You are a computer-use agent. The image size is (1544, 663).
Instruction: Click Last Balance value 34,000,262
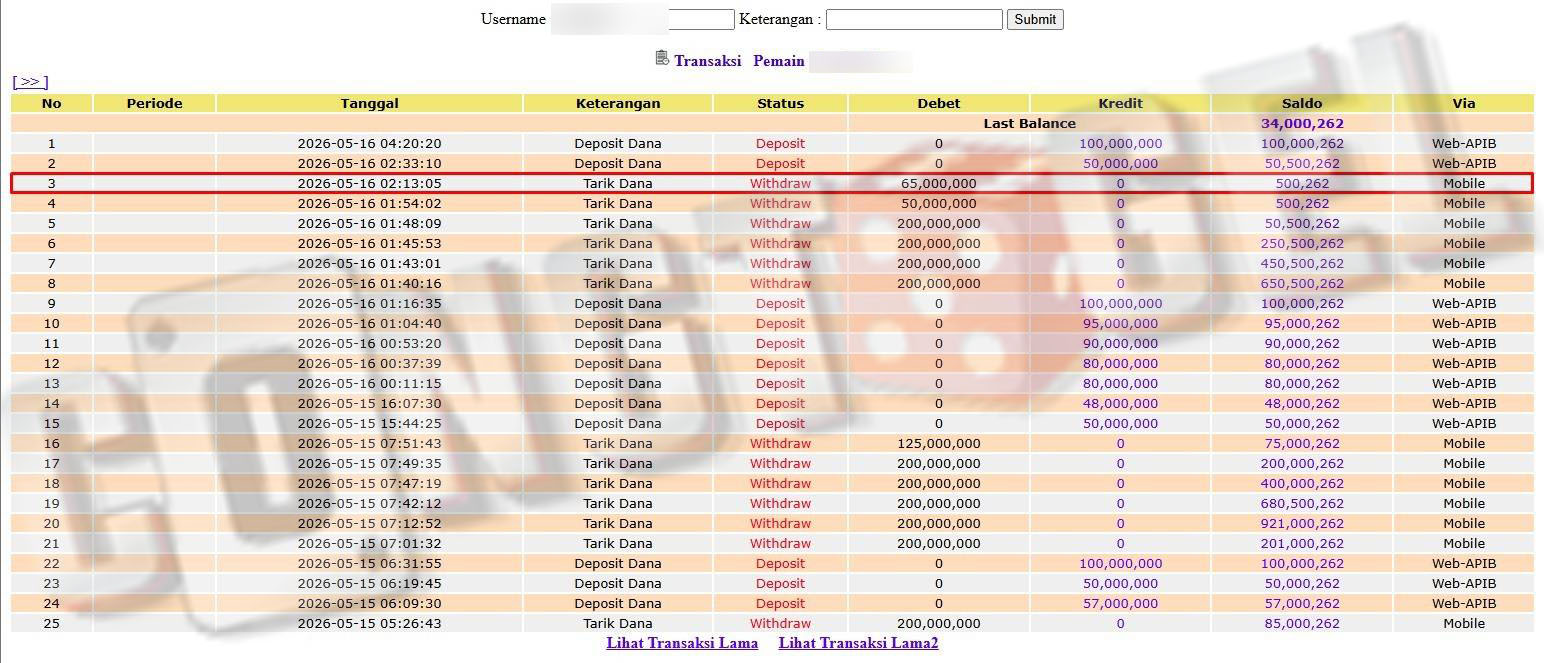[1302, 123]
